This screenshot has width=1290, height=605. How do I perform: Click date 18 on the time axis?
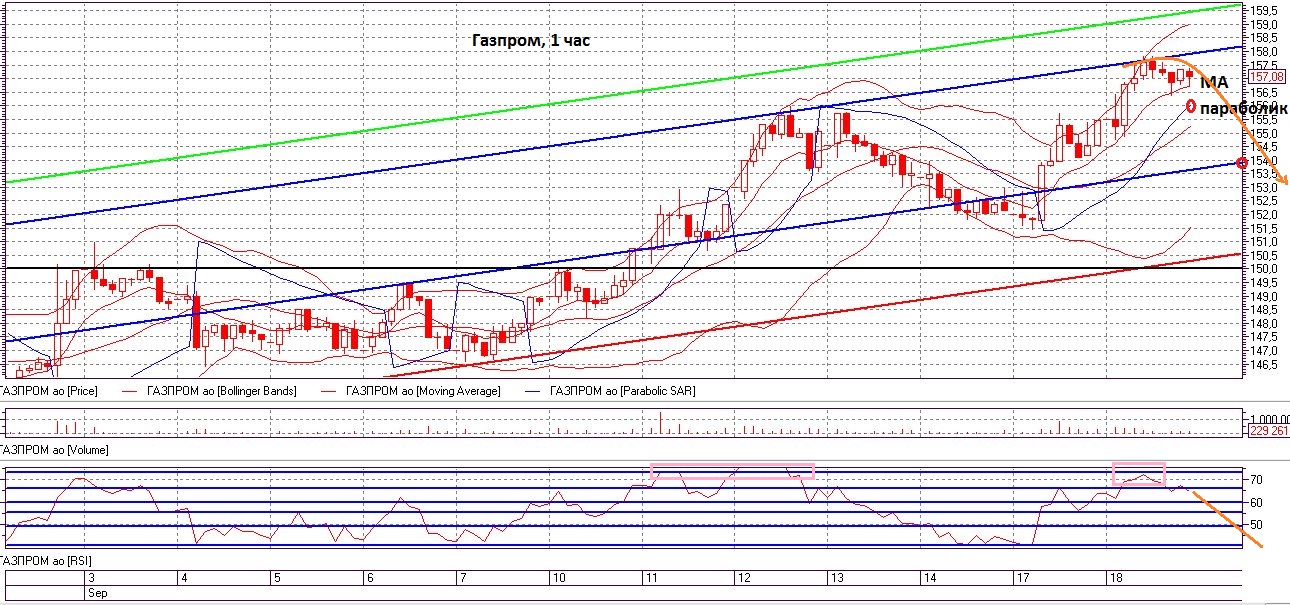click(x=1115, y=579)
